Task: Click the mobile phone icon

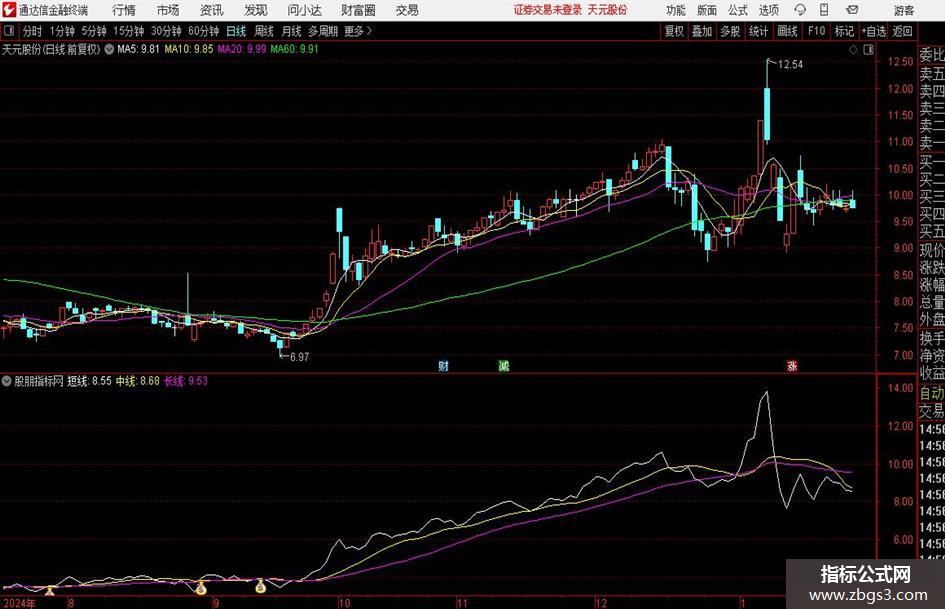Action: [x=824, y=10]
